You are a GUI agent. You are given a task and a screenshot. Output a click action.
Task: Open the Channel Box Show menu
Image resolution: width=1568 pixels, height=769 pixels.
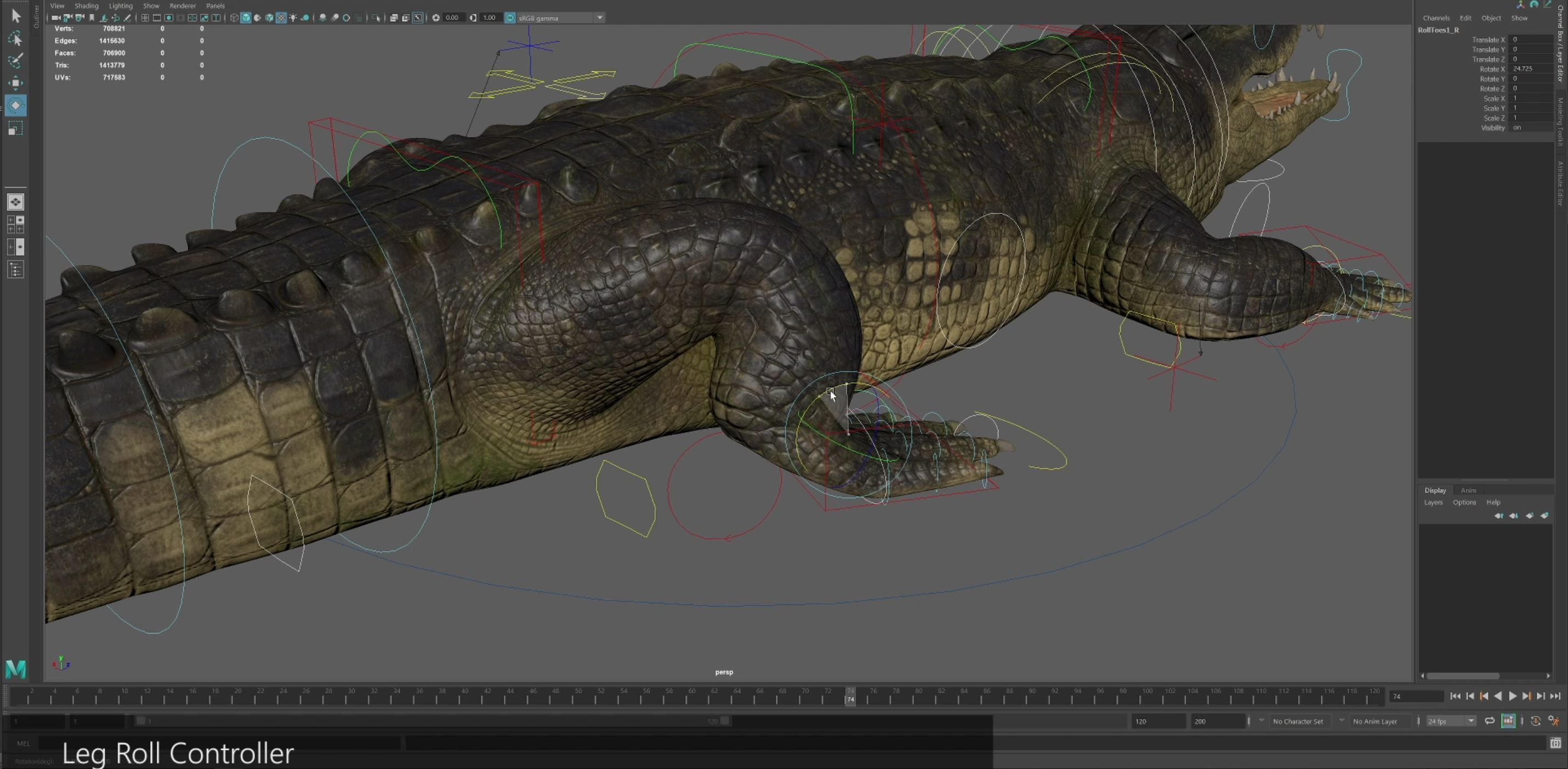(x=1519, y=18)
